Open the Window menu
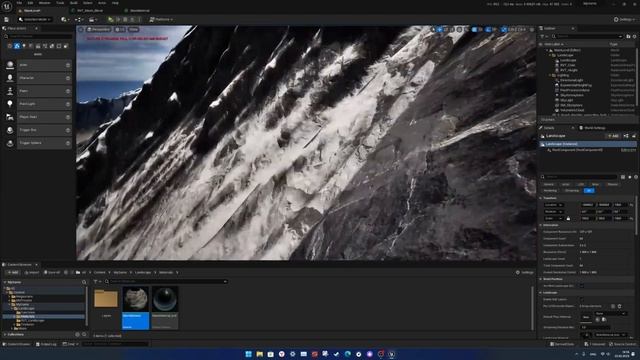This screenshot has width=640, height=360. (x=44, y=3)
